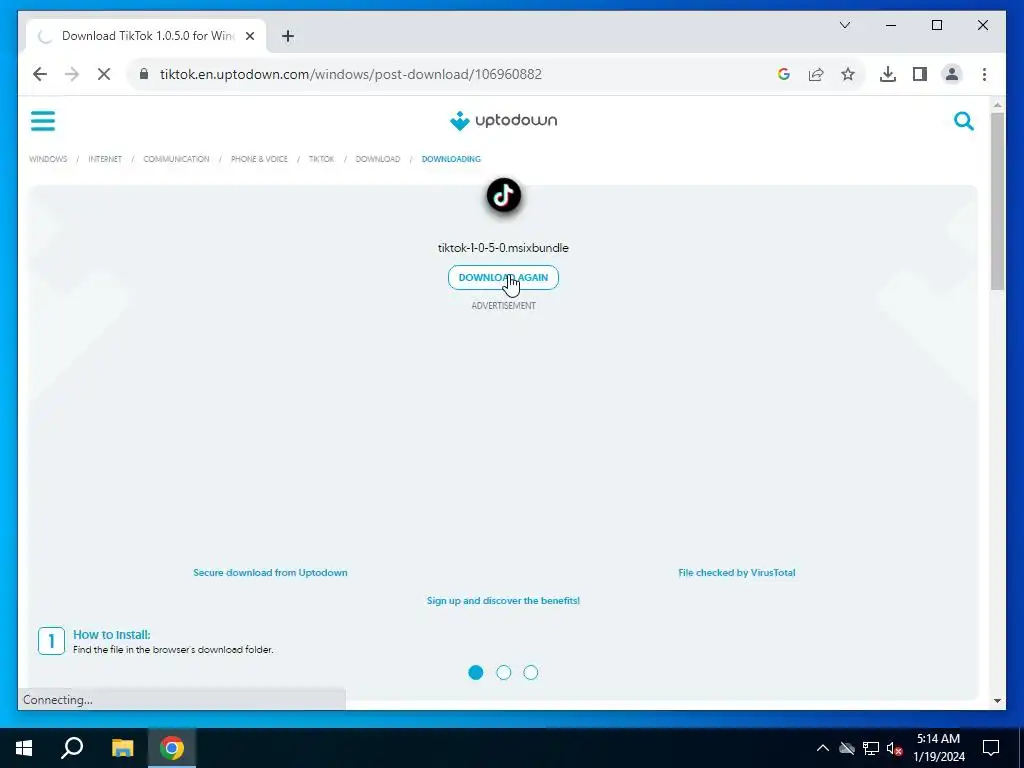Open the Windows Start menu
Viewport: 1024px width, 768px height.
point(24,748)
